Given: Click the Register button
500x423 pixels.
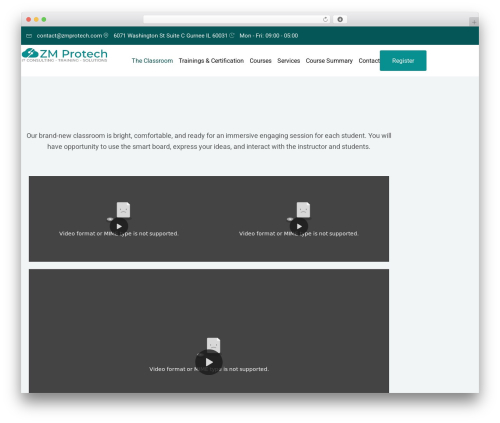Looking at the screenshot, I should pos(403,61).
